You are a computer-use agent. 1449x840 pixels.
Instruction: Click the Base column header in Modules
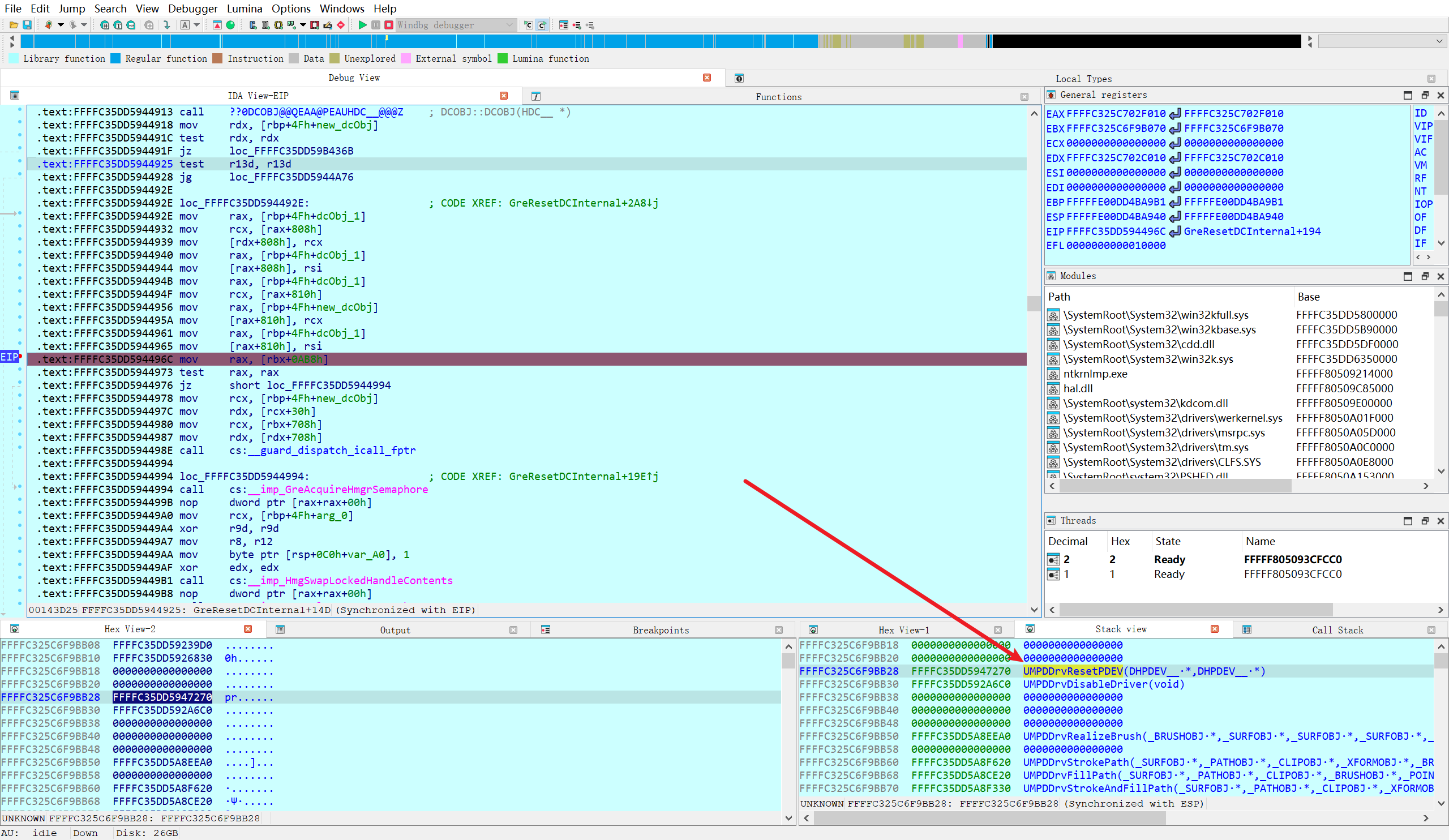coord(1308,297)
